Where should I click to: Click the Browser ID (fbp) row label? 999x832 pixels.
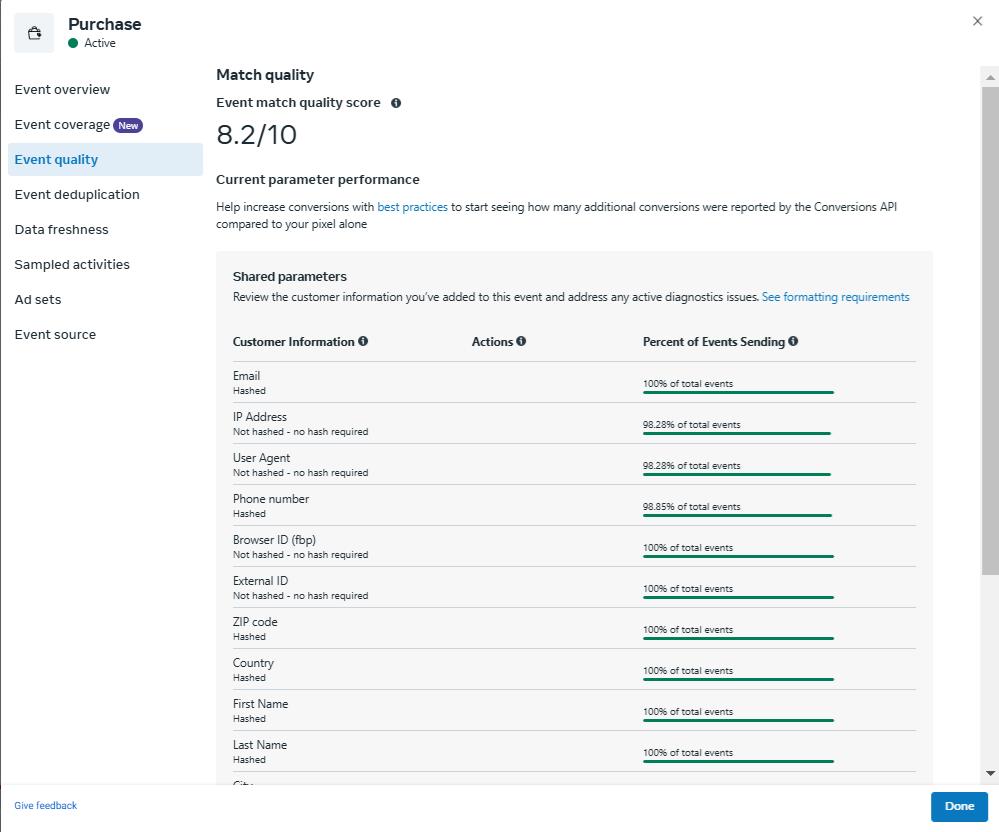click(x=275, y=540)
